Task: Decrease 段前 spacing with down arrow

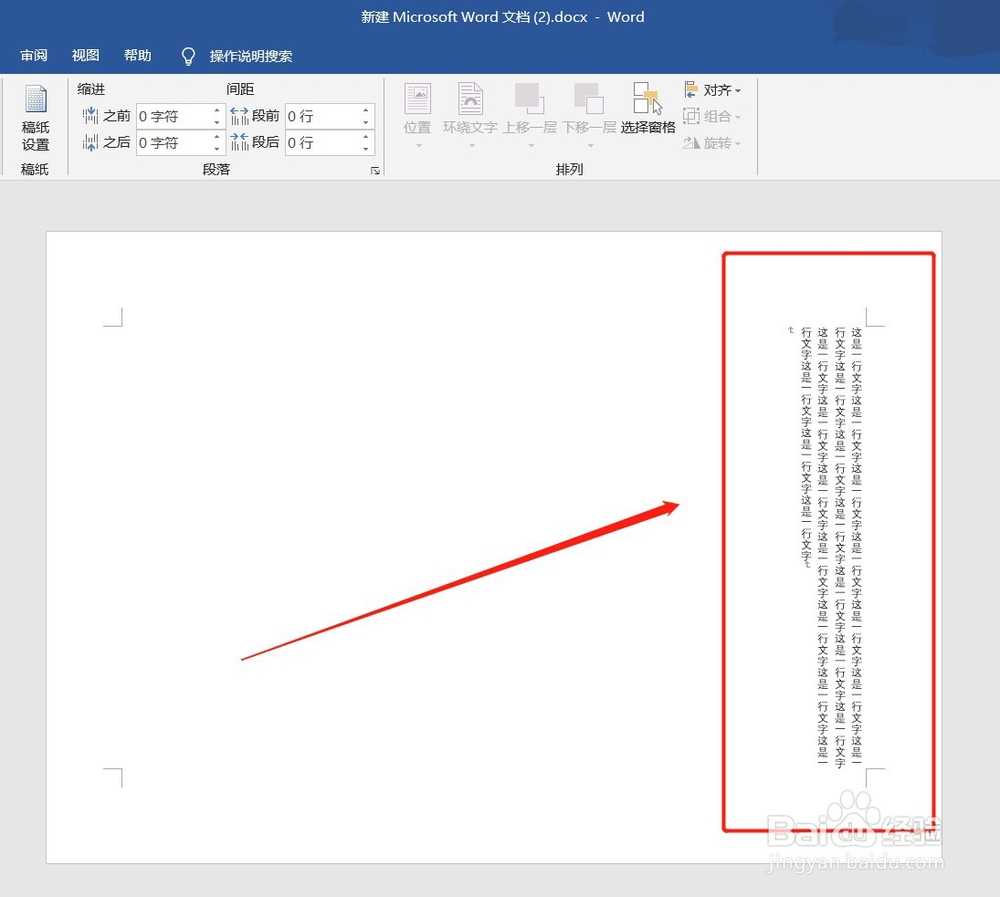Action: 366,122
